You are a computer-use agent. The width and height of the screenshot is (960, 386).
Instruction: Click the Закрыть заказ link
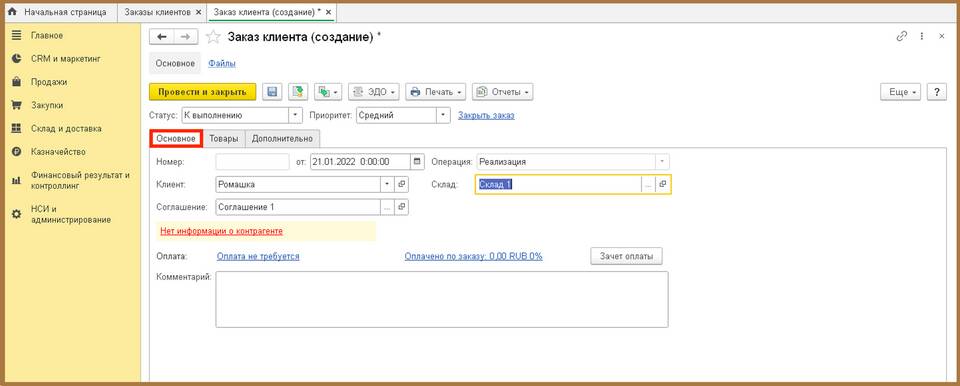(x=486, y=115)
